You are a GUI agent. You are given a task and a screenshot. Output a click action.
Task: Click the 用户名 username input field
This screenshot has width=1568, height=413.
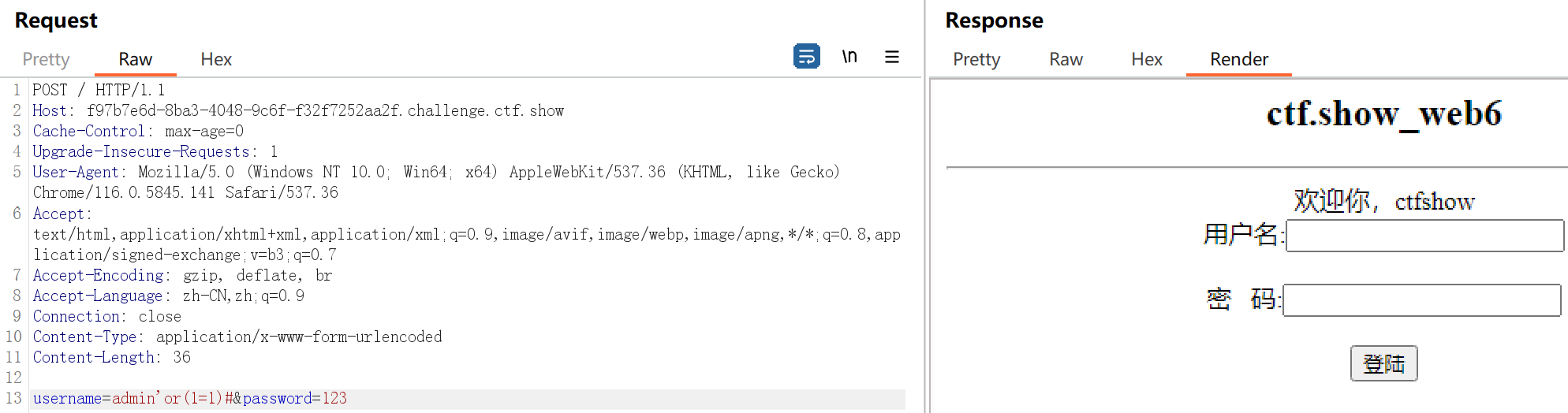tap(1424, 236)
